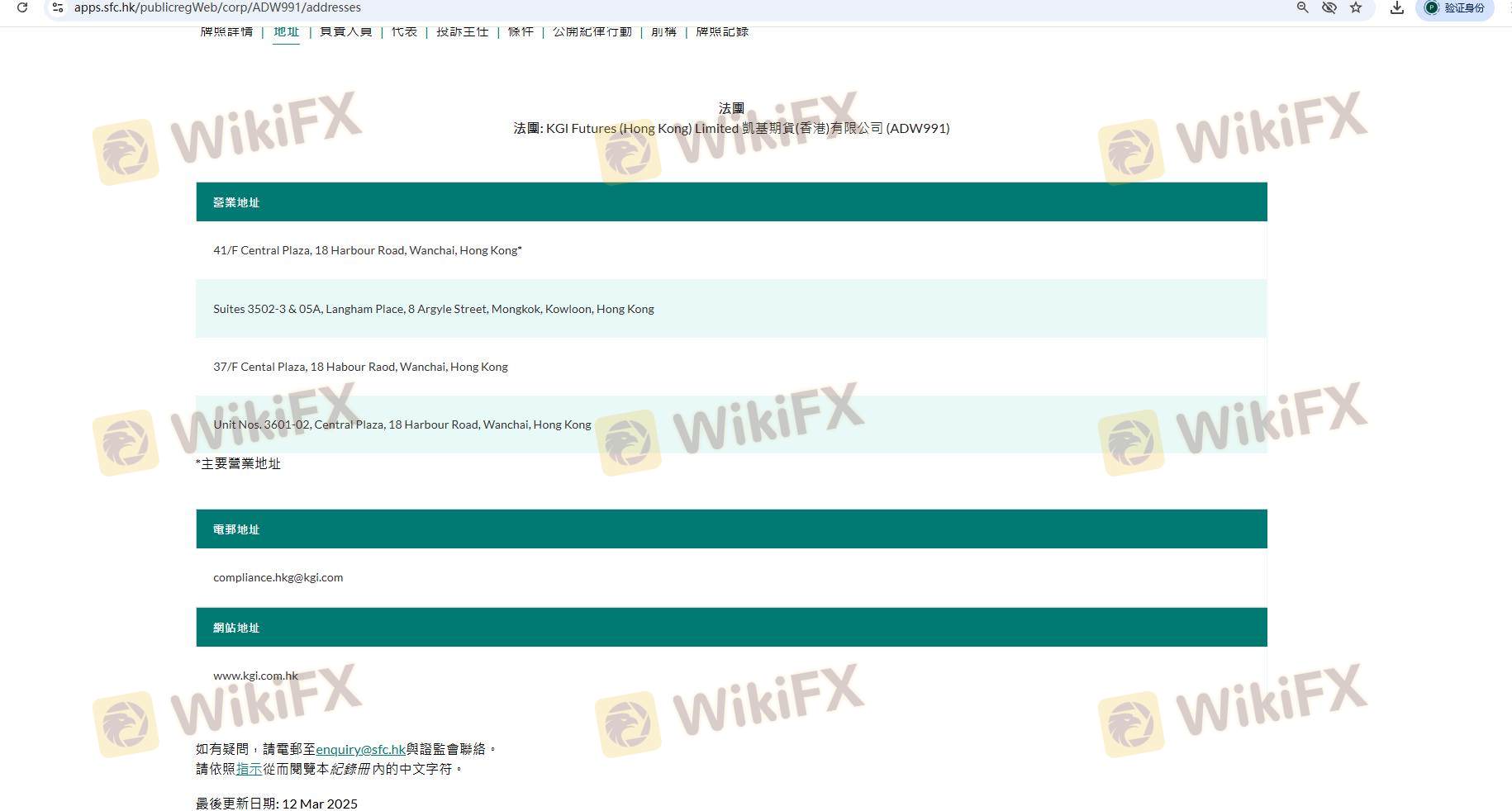1512x811 pixels.
Task: Click the 最後更新日期 12 Mar 2025 text
Action: [x=277, y=804]
